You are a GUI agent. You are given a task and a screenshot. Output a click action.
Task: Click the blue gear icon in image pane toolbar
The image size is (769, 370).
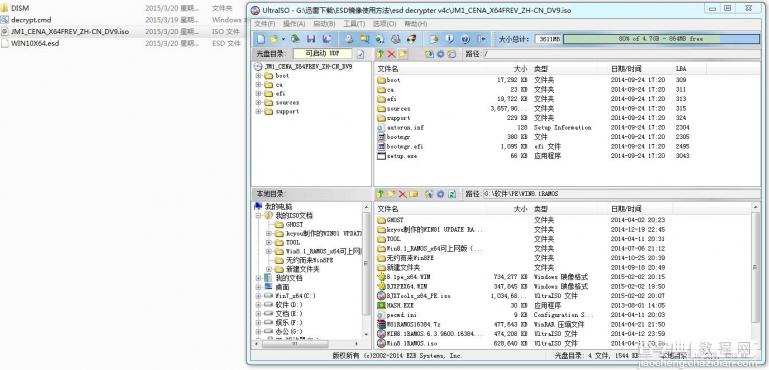(x=440, y=54)
